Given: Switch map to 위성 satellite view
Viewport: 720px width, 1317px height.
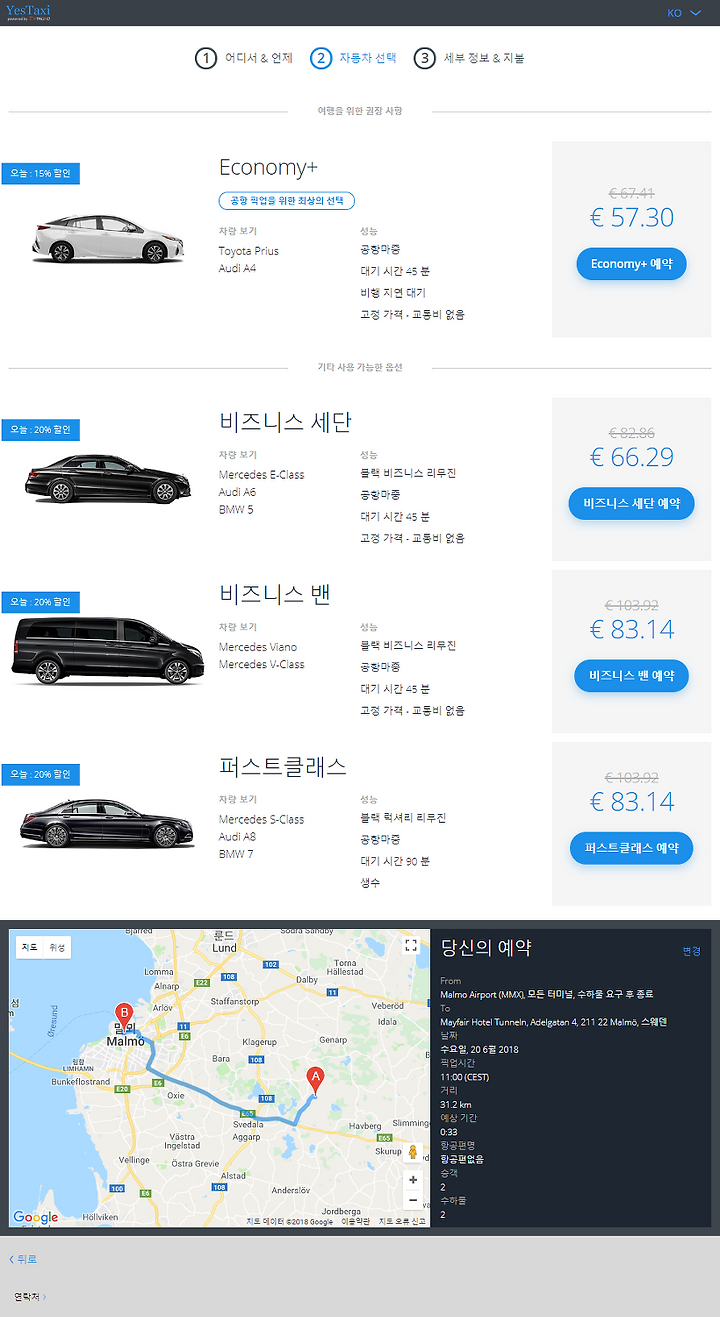Looking at the screenshot, I should pyautogui.click(x=57, y=947).
